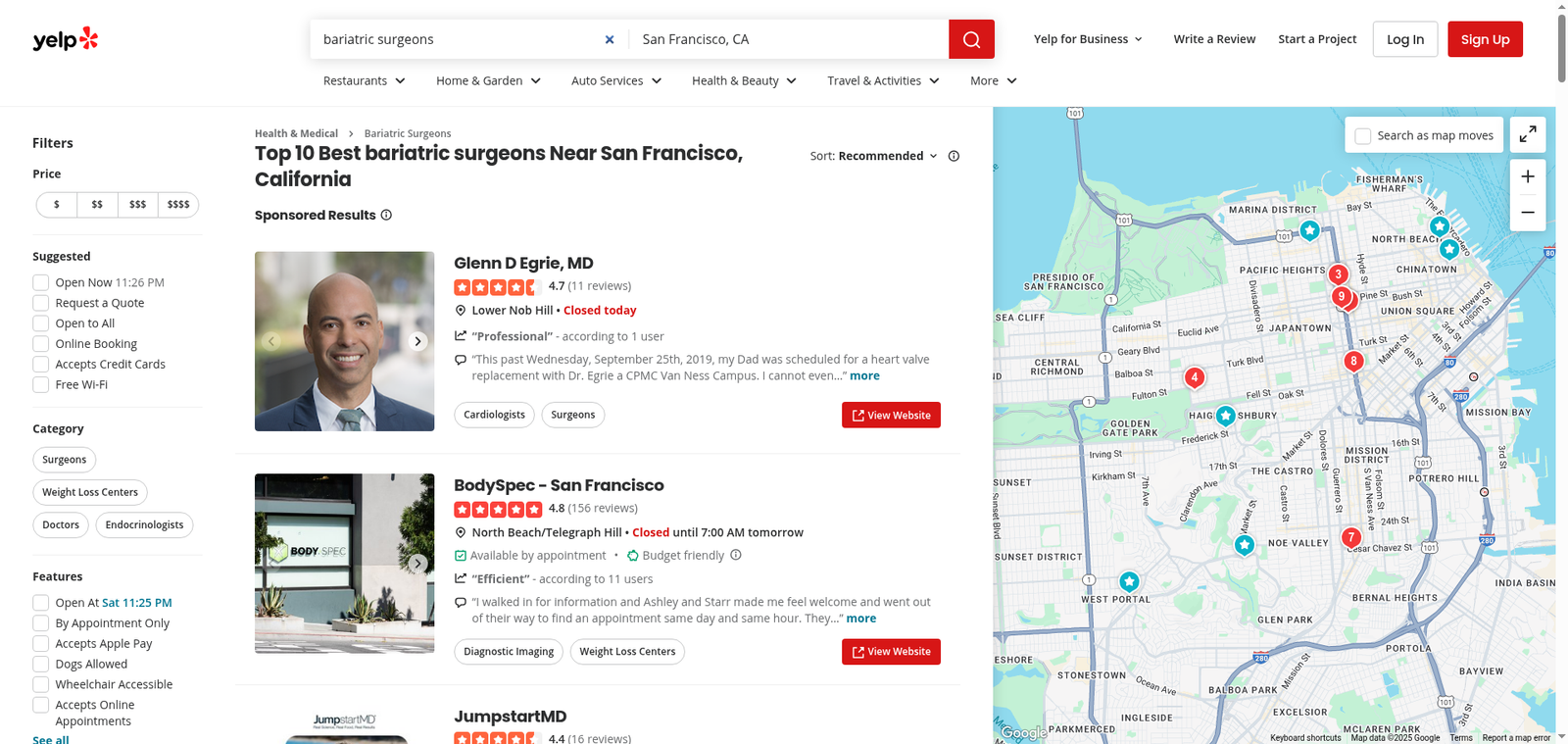Clear the bariatric surgeons search text

(610, 39)
